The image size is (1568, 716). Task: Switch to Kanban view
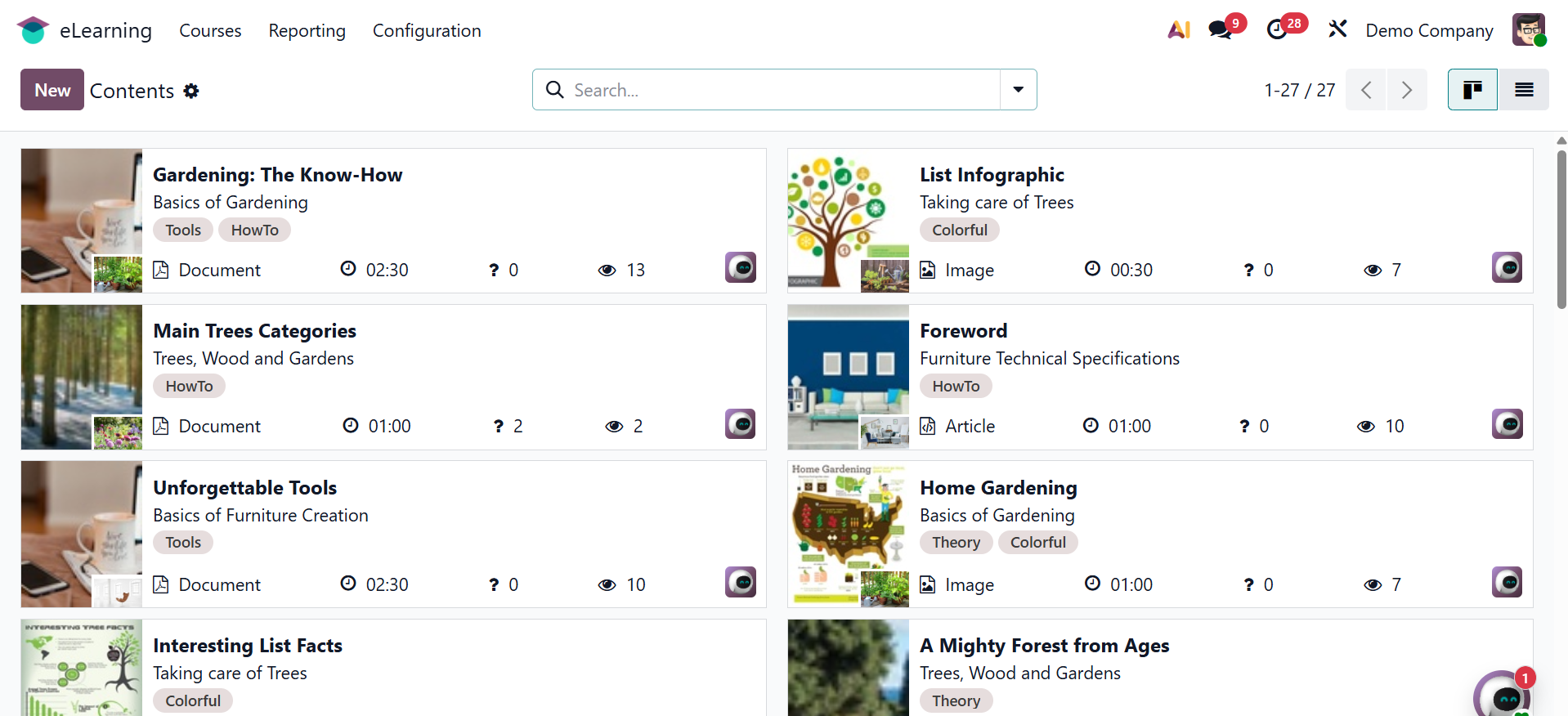(x=1472, y=90)
